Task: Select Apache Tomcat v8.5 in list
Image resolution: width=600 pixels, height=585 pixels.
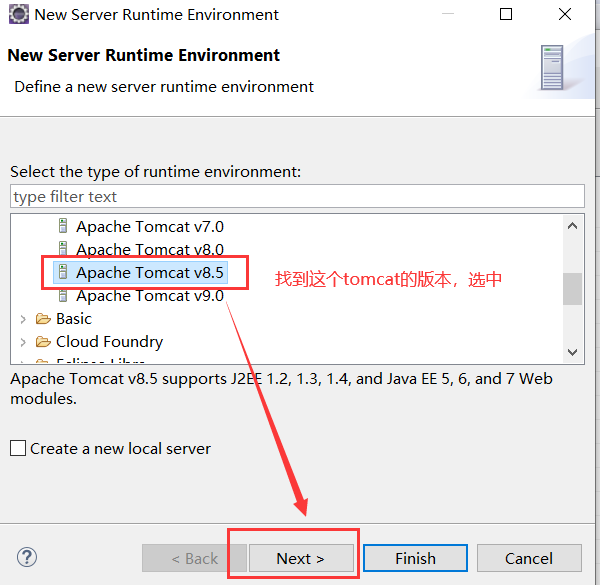Action: pos(150,273)
